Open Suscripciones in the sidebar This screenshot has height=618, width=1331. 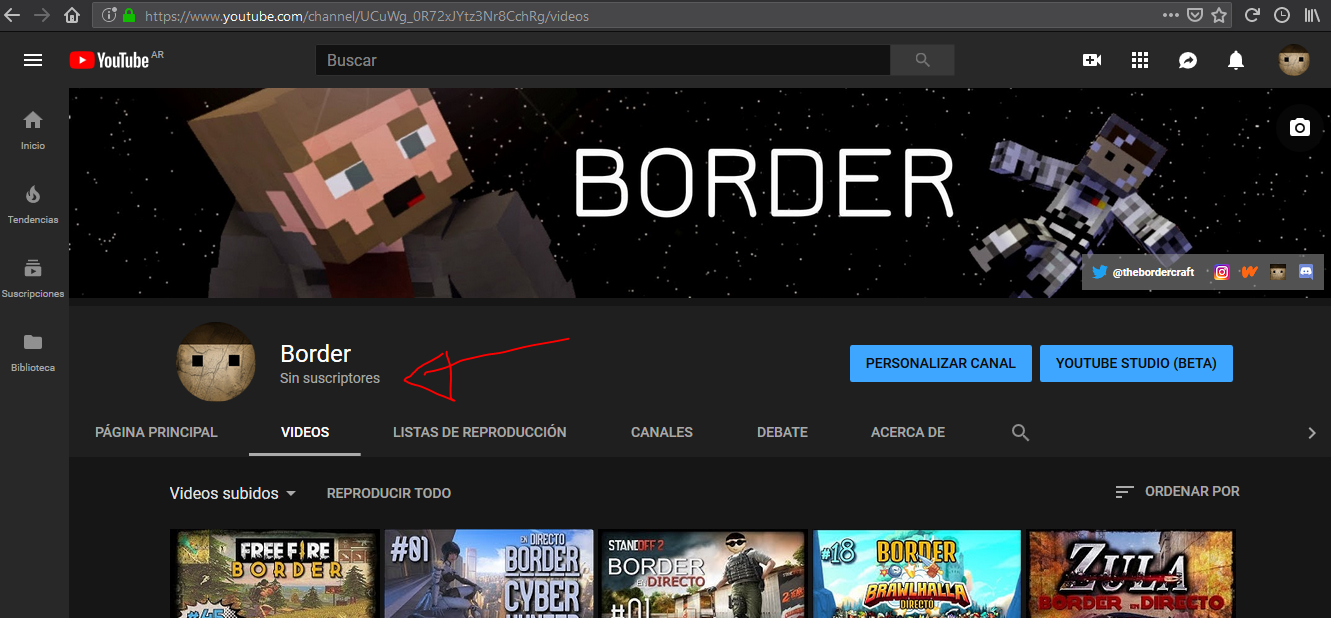coord(33,278)
